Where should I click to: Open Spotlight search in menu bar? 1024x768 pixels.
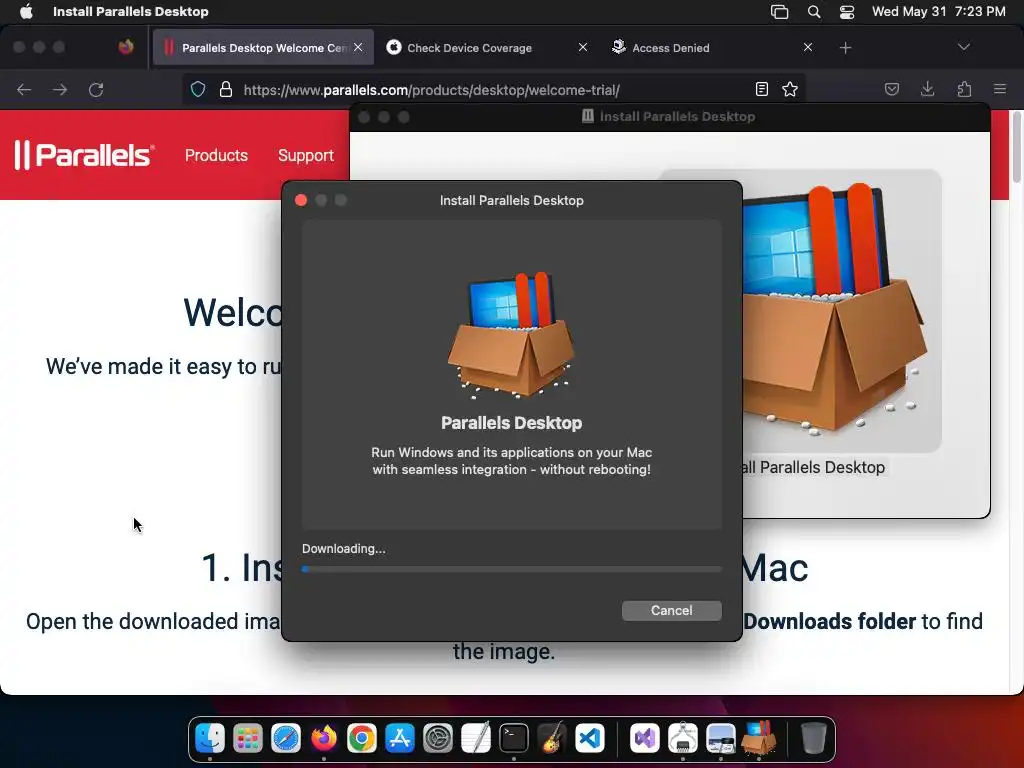point(814,12)
